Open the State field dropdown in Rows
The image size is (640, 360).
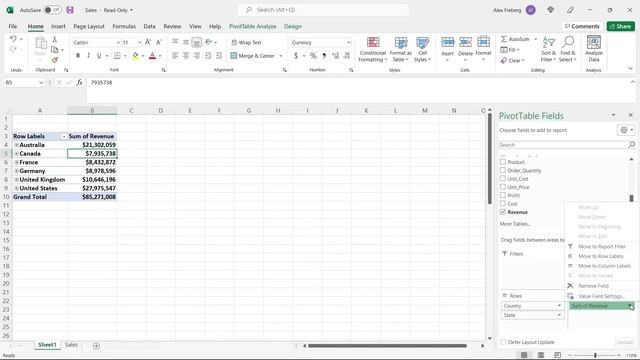pos(559,315)
